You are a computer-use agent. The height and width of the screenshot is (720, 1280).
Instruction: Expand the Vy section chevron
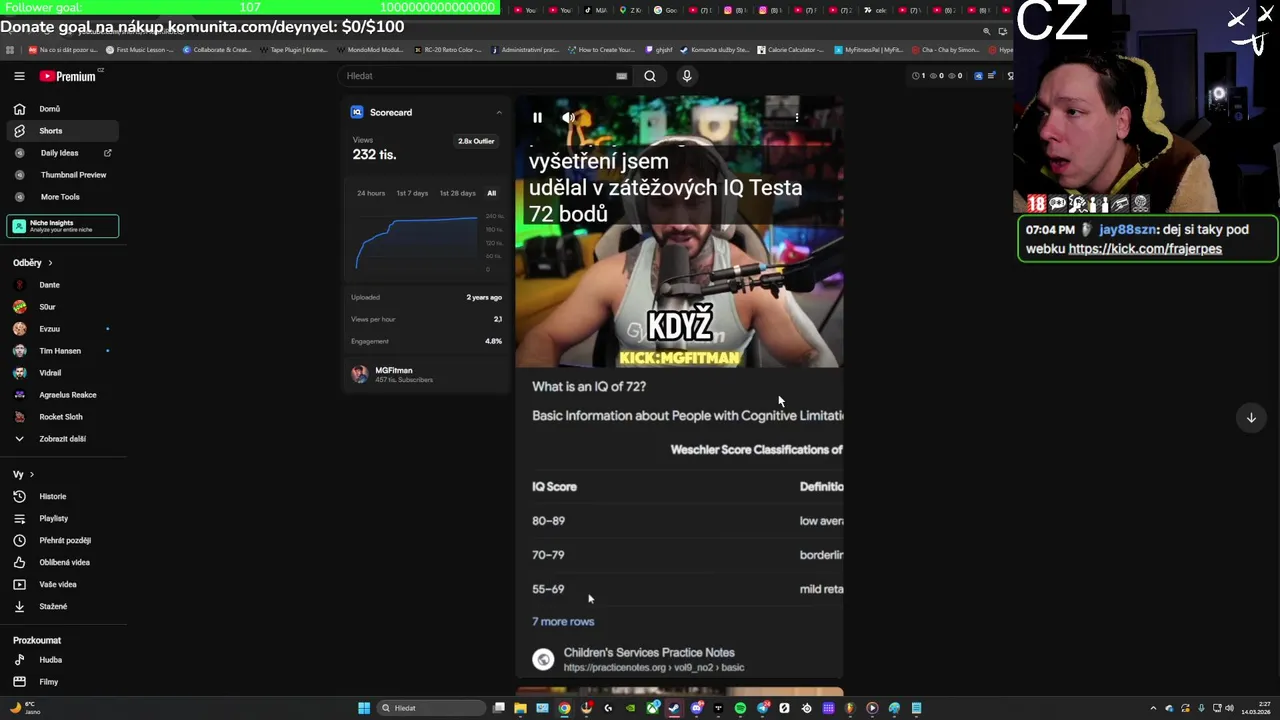tap(31, 475)
